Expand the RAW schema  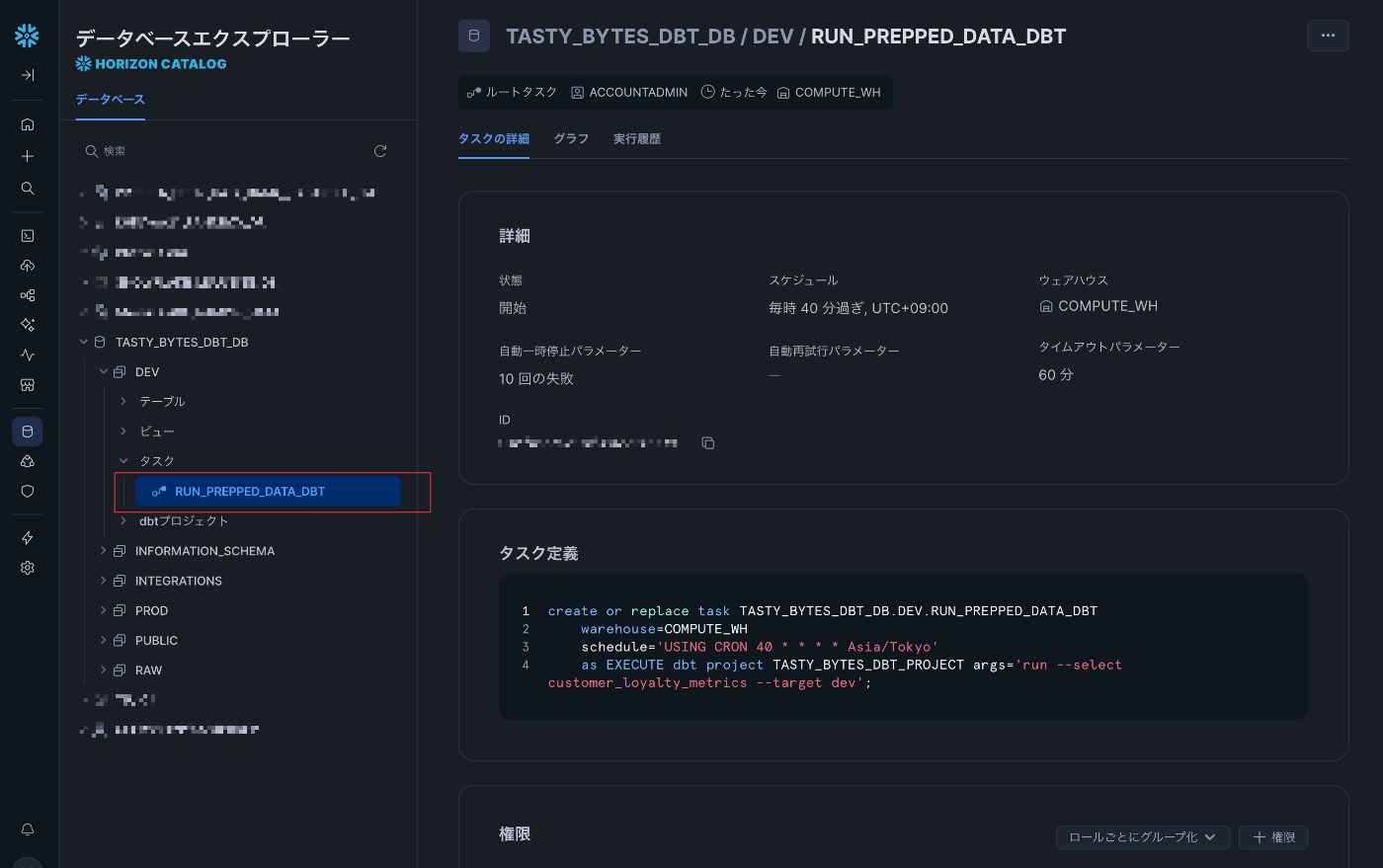[x=104, y=671]
